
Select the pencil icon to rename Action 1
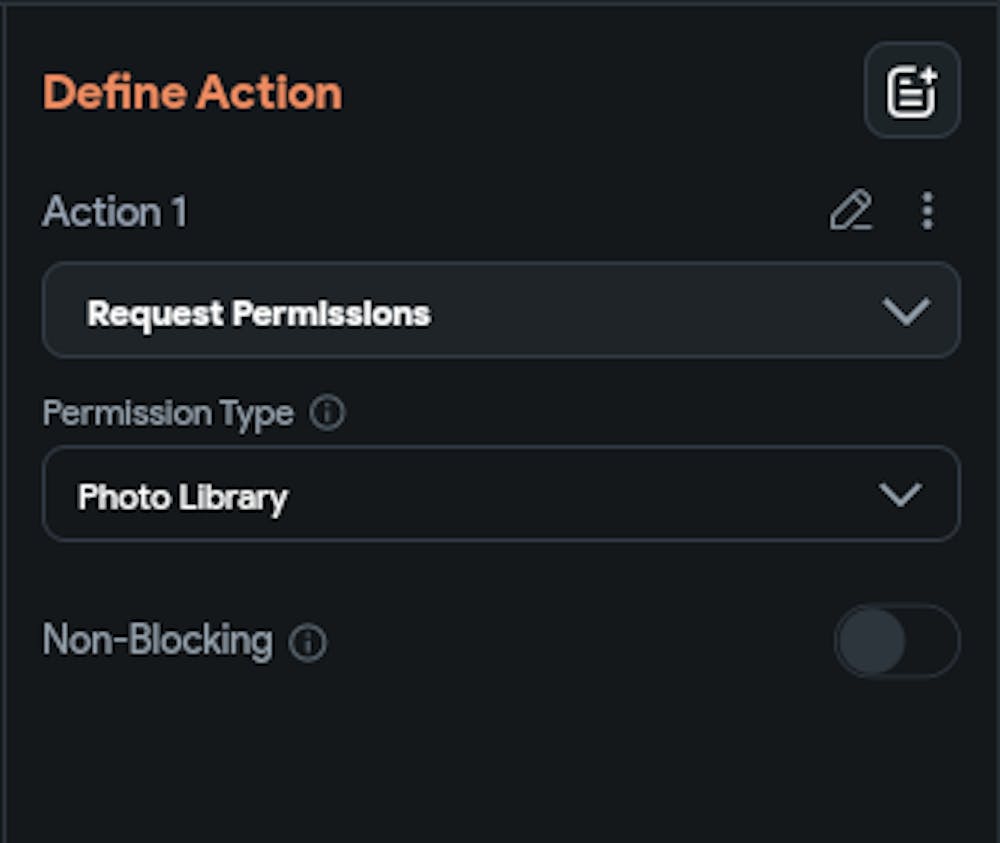pyautogui.click(x=851, y=212)
